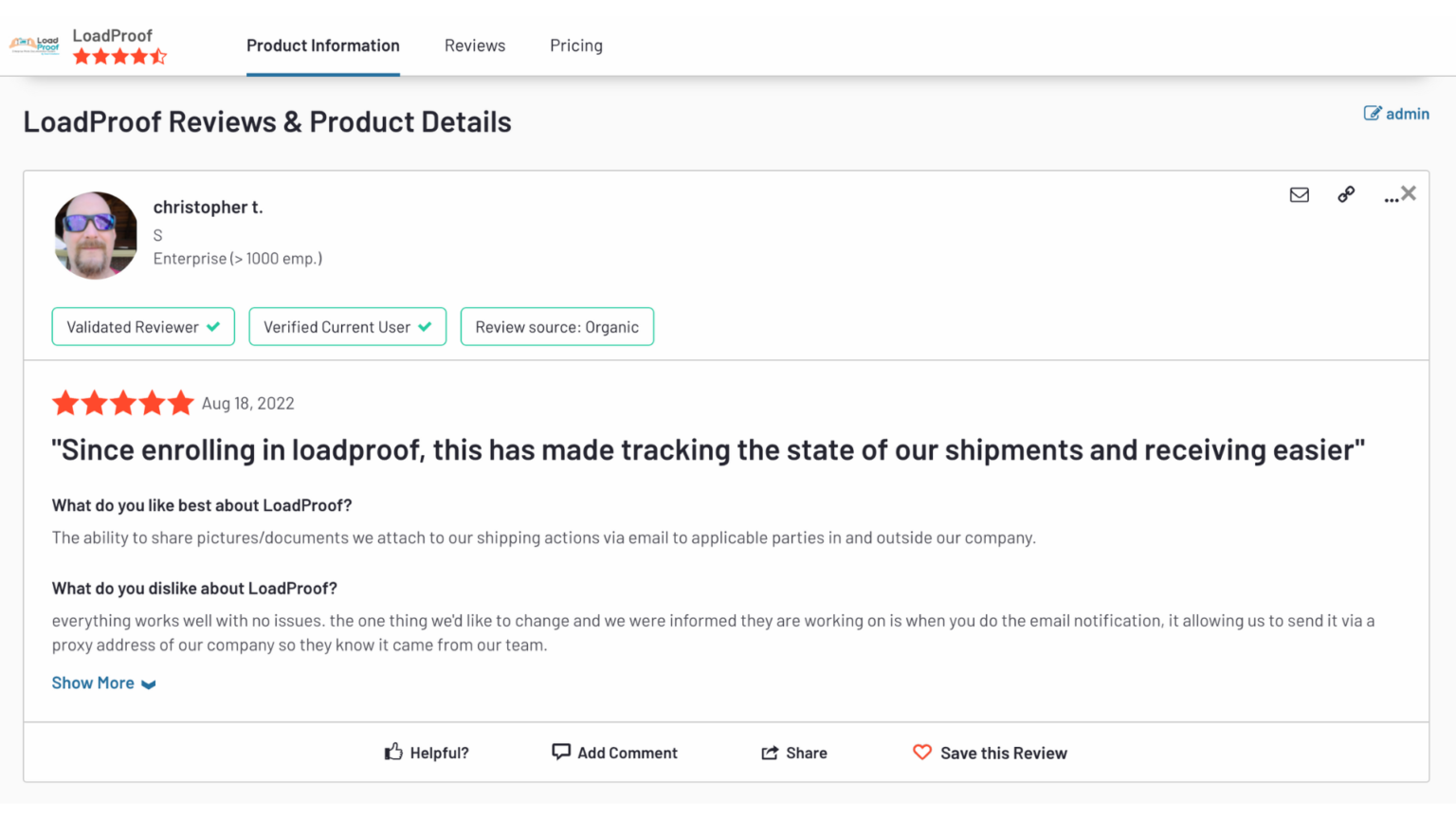Open the Pricing tab
The width and height of the screenshot is (1456, 819).
click(x=576, y=45)
